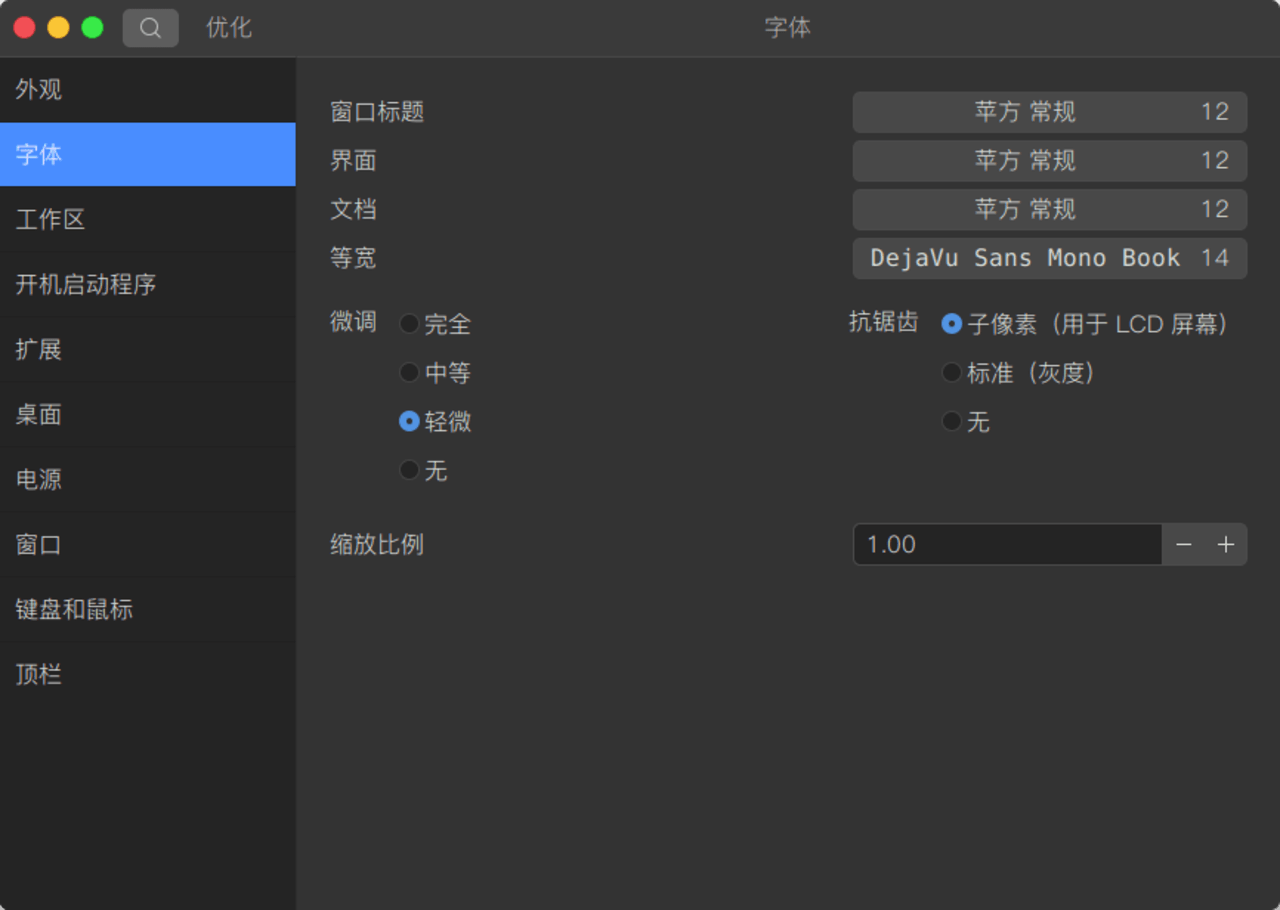Open the 顶栏 settings page

pyautogui.click(x=148, y=674)
